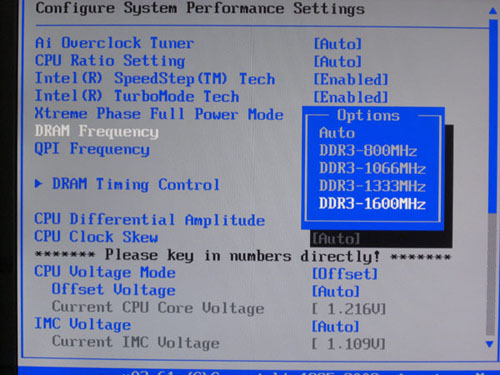Select Xtreme Phase Full Power Mode
The height and width of the screenshot is (375, 500).
[159, 114]
